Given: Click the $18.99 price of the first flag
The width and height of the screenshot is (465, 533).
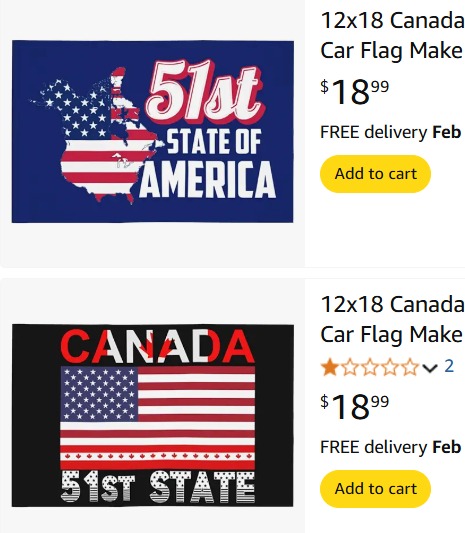Looking at the screenshot, I should [x=355, y=91].
